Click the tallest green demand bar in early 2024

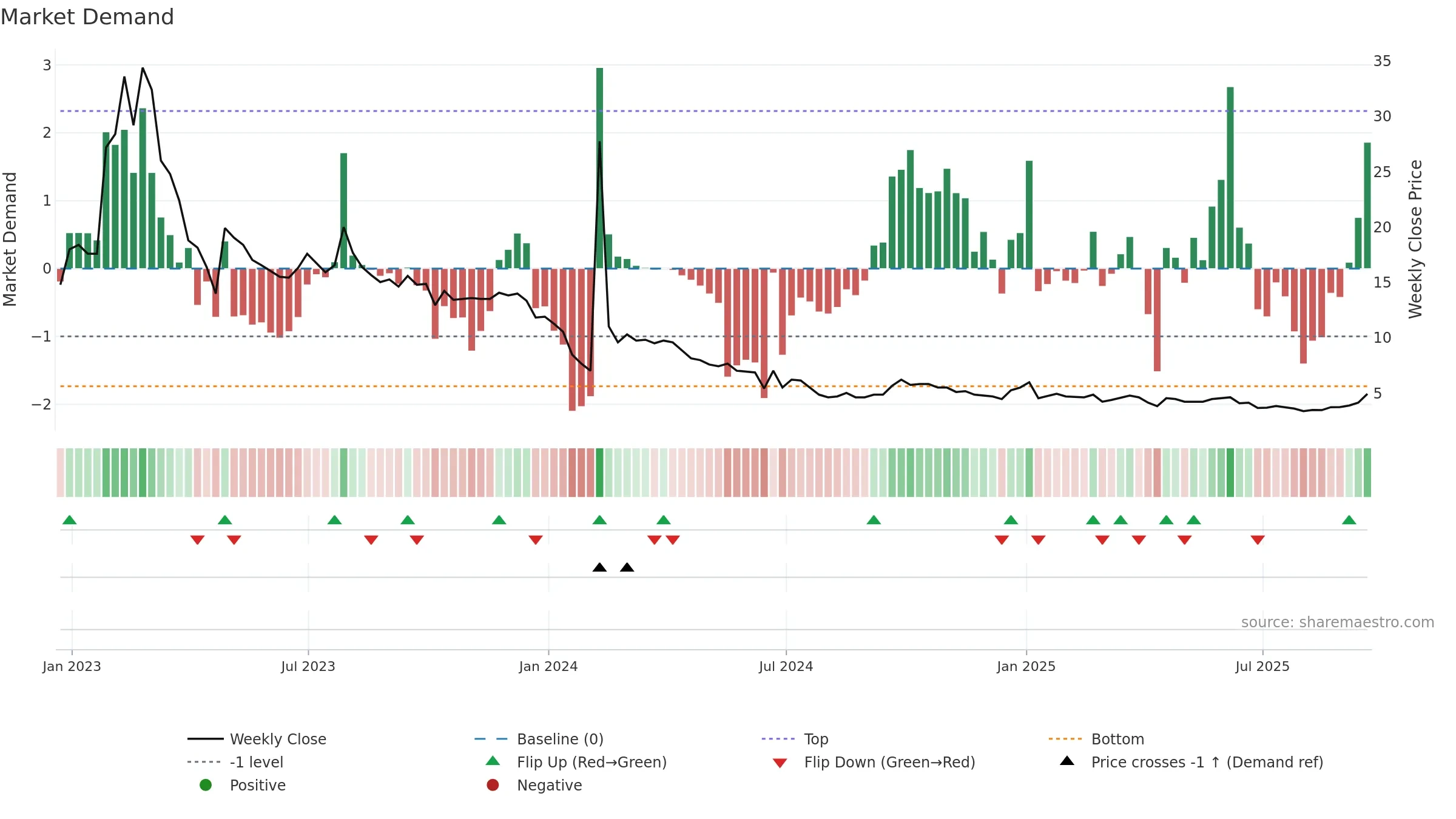click(x=599, y=168)
